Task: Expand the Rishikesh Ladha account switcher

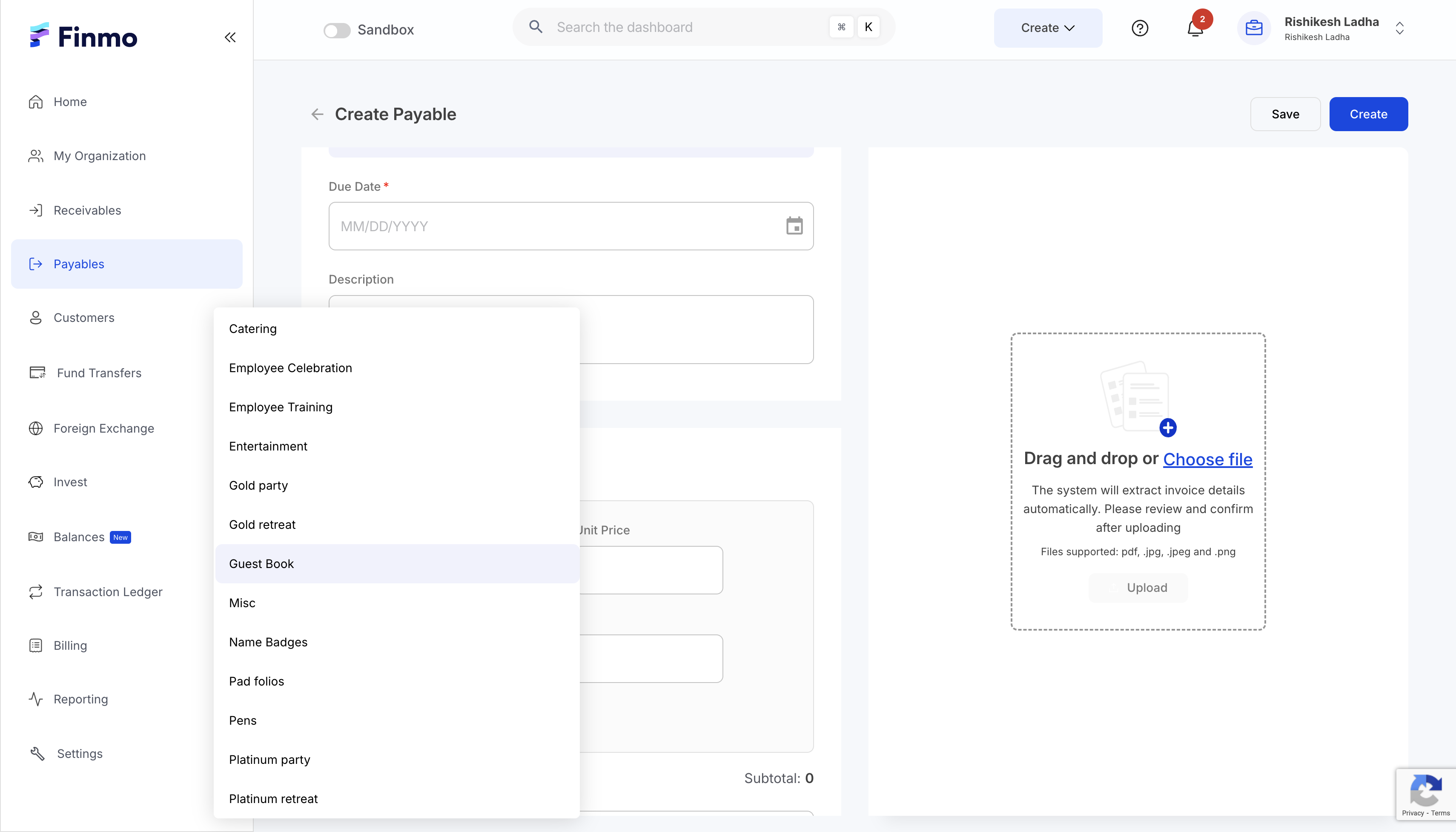Action: point(1399,28)
